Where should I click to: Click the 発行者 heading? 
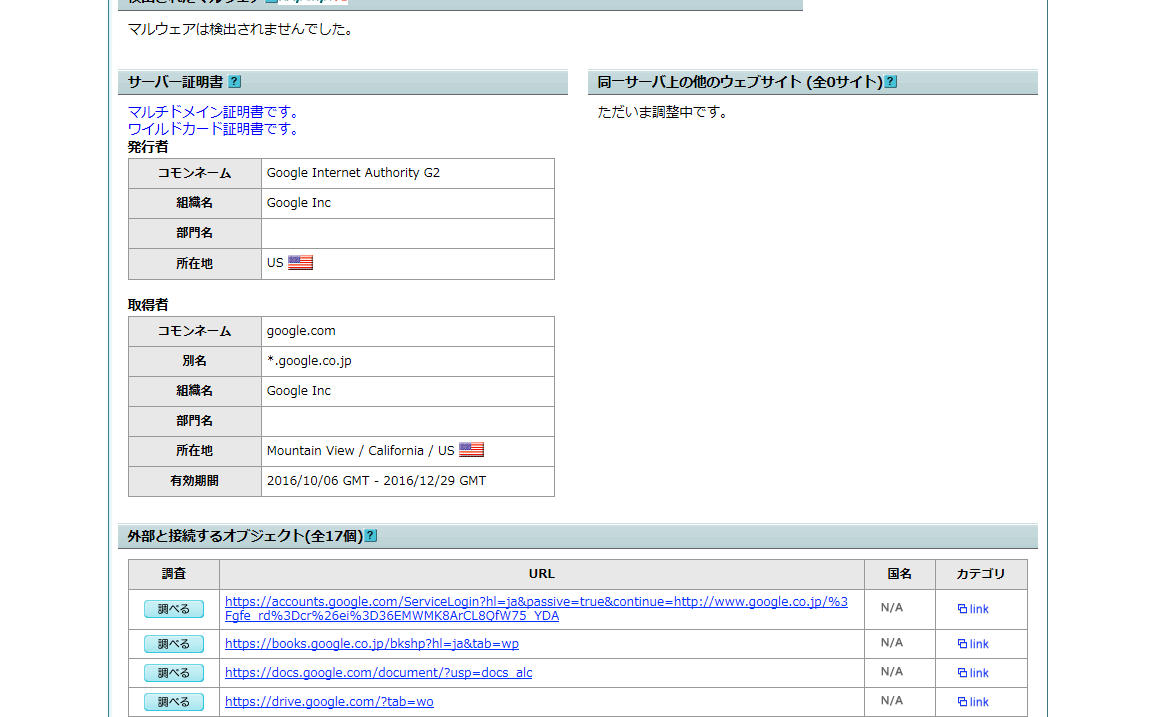tap(147, 147)
